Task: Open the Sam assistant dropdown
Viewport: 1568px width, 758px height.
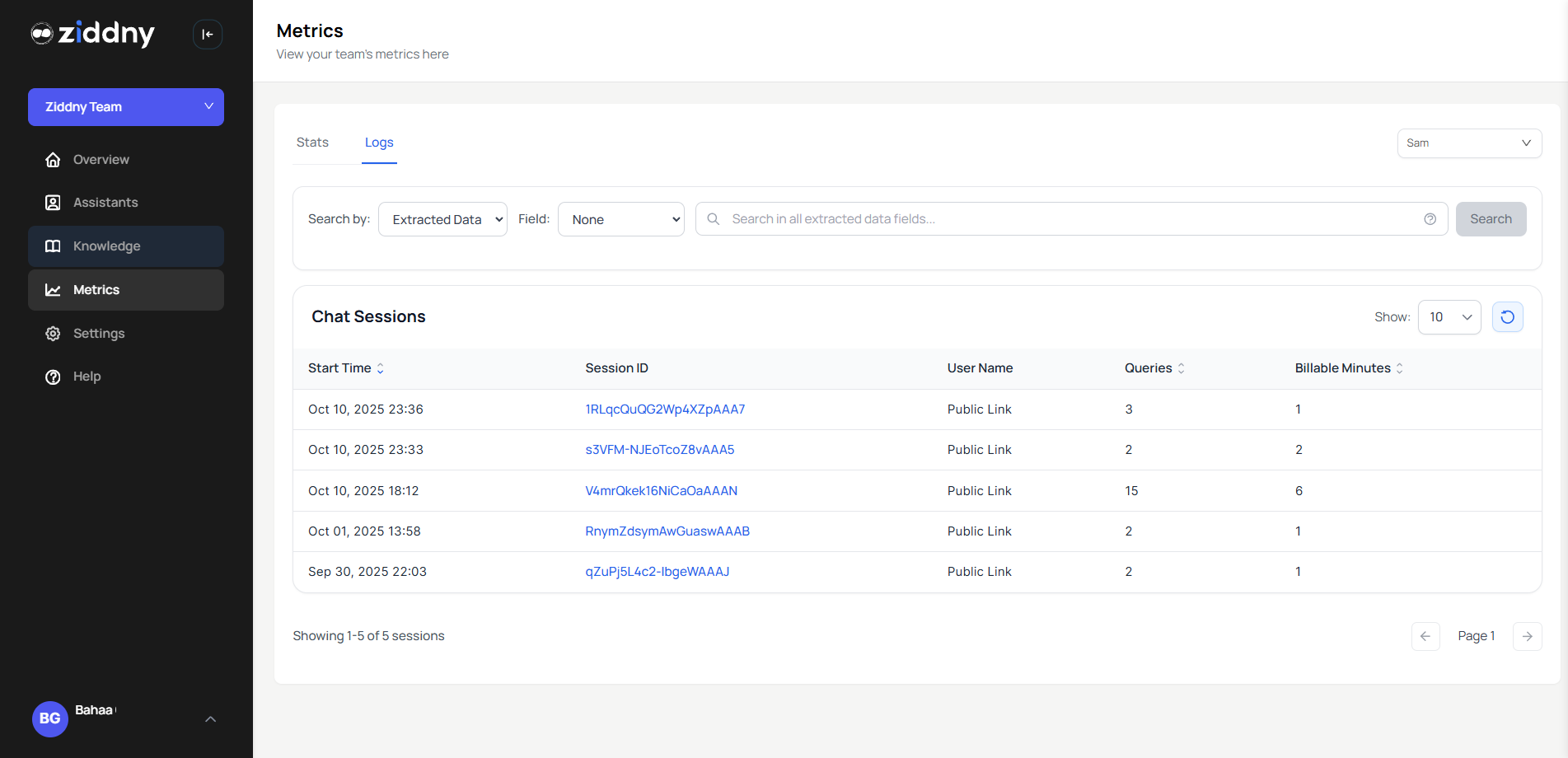Action: pos(1469,143)
